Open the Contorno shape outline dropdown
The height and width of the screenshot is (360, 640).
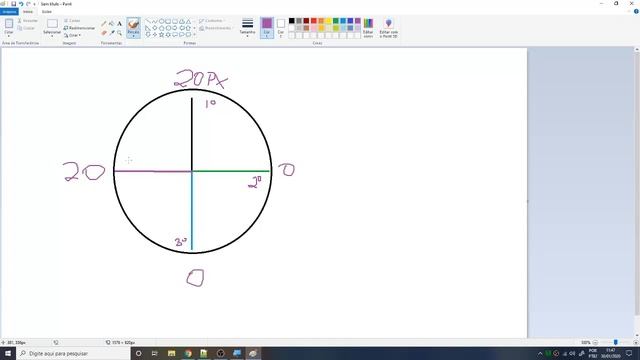[x=212, y=20]
